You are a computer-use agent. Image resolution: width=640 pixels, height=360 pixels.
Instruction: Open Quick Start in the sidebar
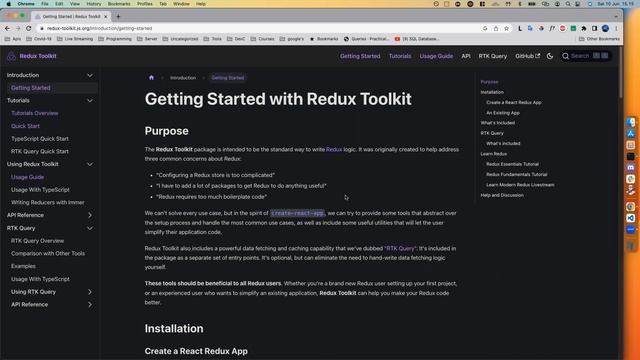(25, 126)
